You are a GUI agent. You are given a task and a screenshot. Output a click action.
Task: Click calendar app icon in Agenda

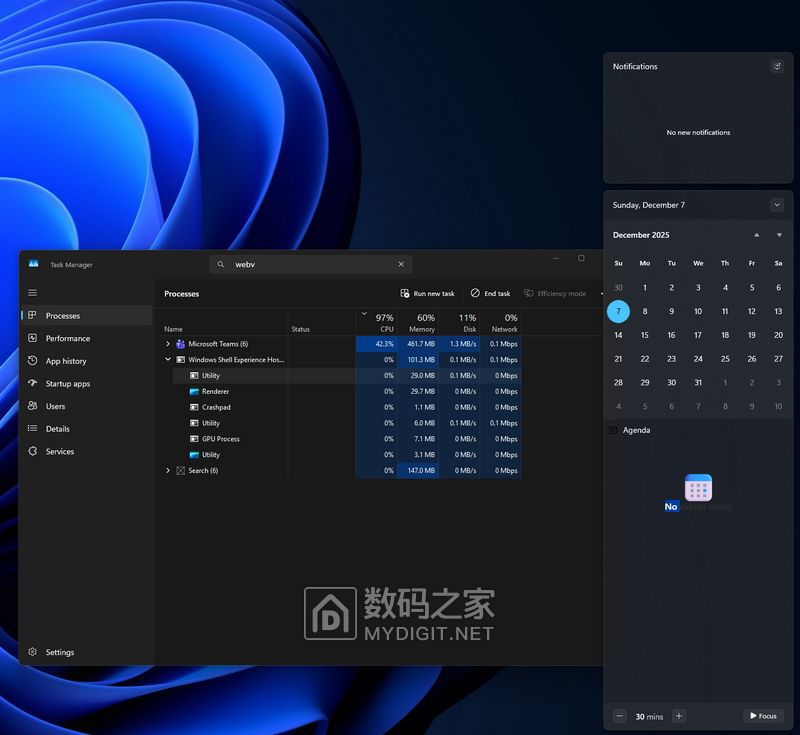[698, 488]
